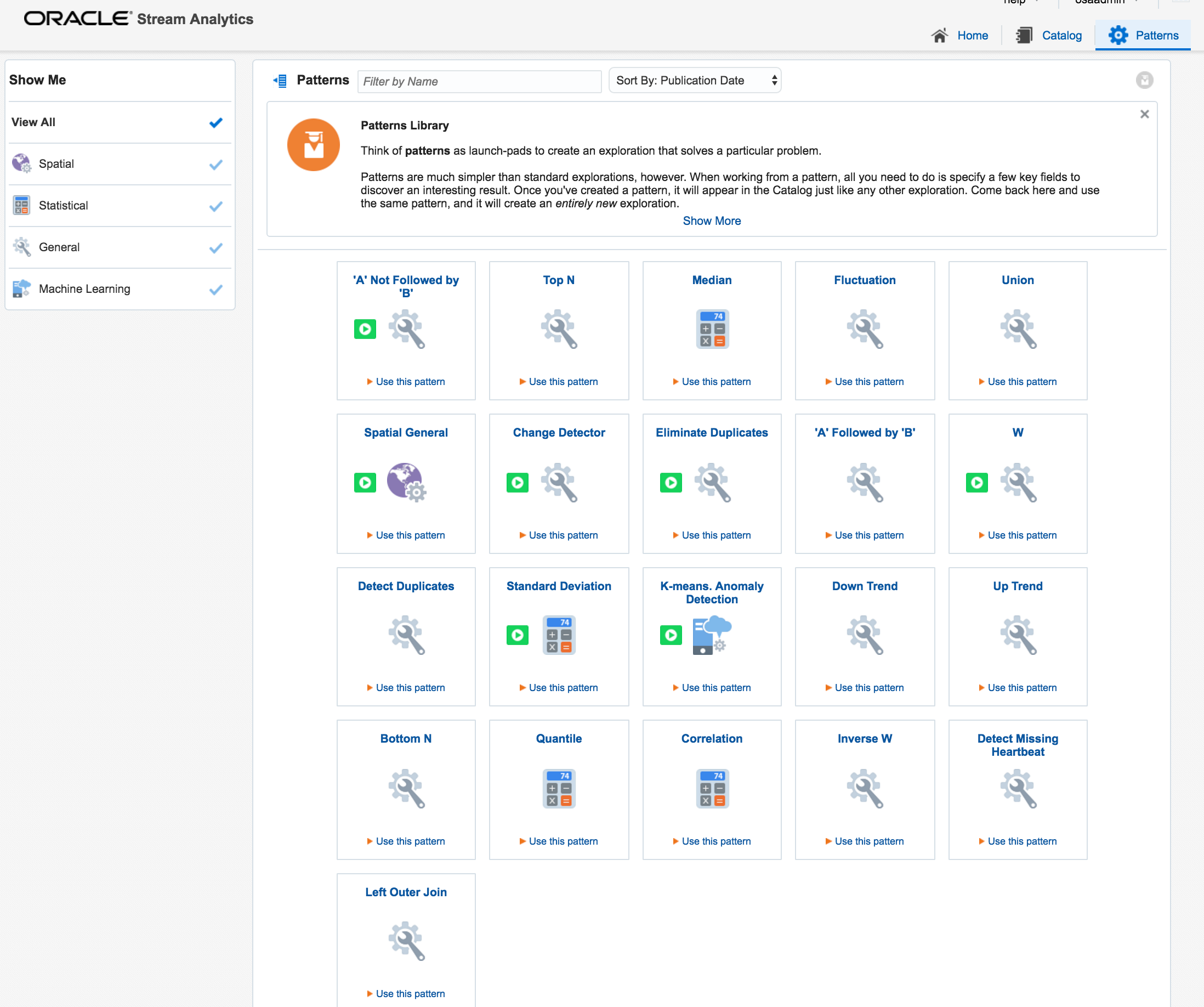Screen dimensions: 1204x1007
Task: Toggle the Statistical category filter
Action: click(215, 206)
